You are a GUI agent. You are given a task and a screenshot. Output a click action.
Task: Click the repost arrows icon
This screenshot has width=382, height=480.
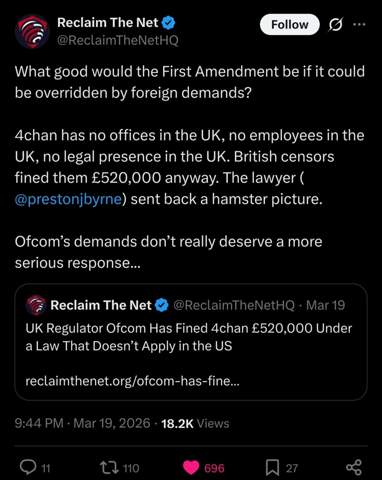[x=109, y=468]
